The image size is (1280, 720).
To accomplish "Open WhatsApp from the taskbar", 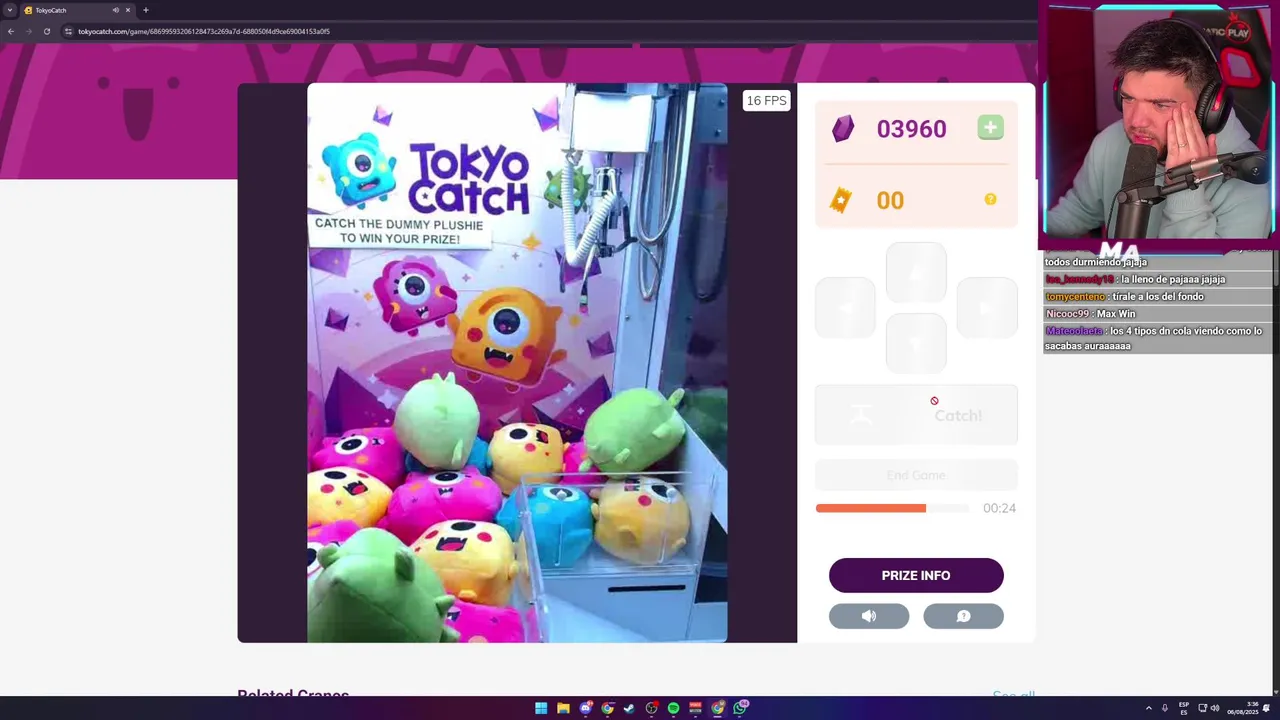I will [x=740, y=708].
